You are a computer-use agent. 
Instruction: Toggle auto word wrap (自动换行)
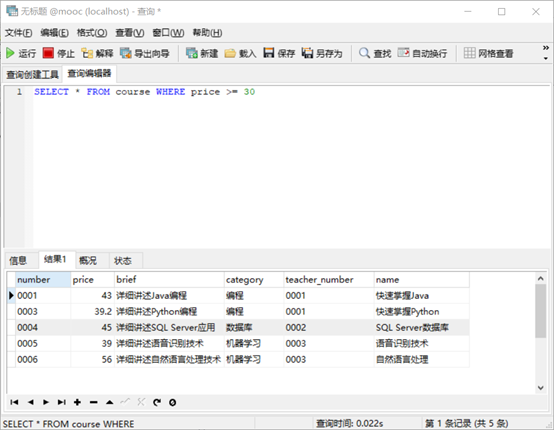click(422, 53)
